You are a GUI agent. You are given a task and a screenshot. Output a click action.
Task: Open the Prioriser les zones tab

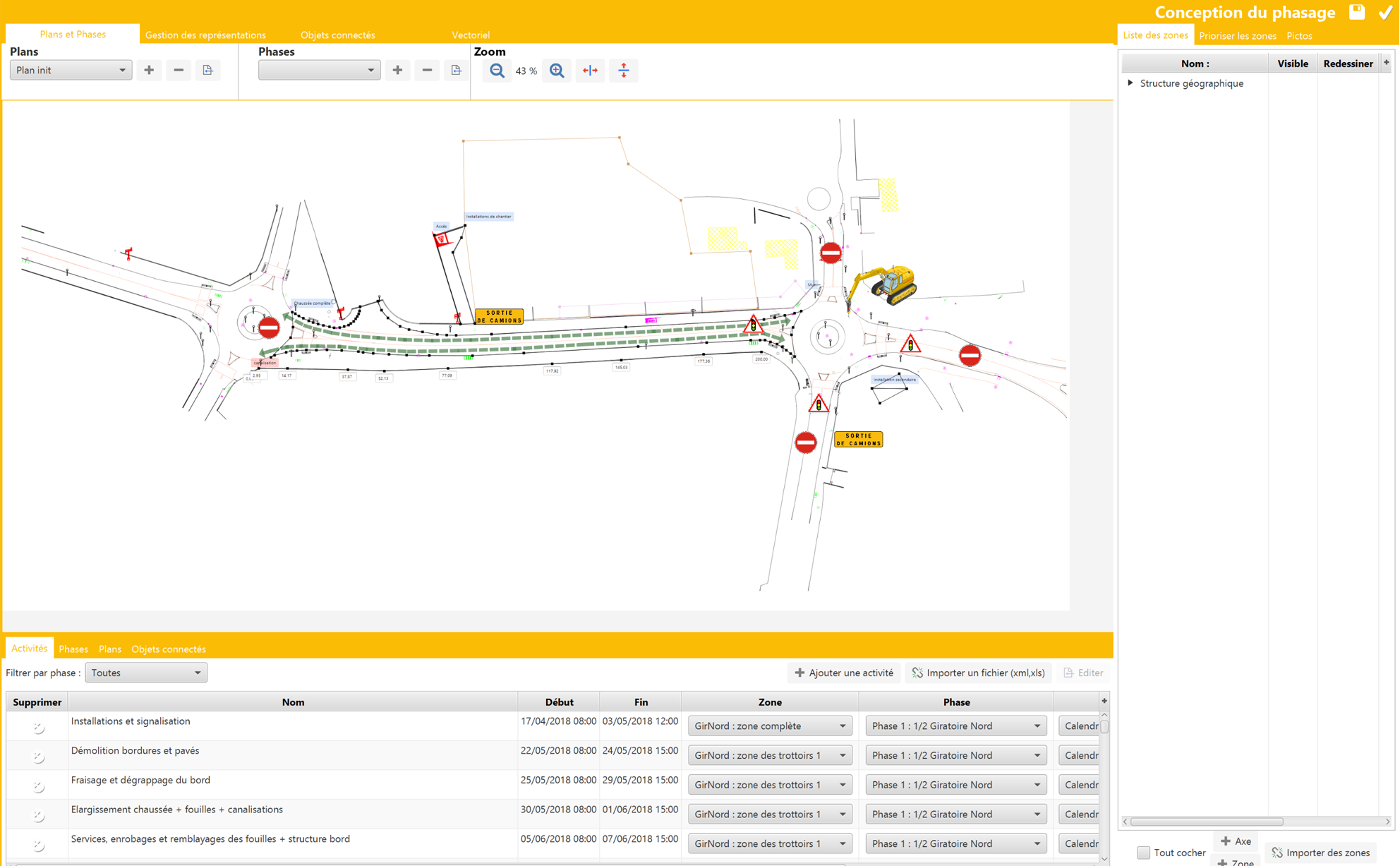1237,36
